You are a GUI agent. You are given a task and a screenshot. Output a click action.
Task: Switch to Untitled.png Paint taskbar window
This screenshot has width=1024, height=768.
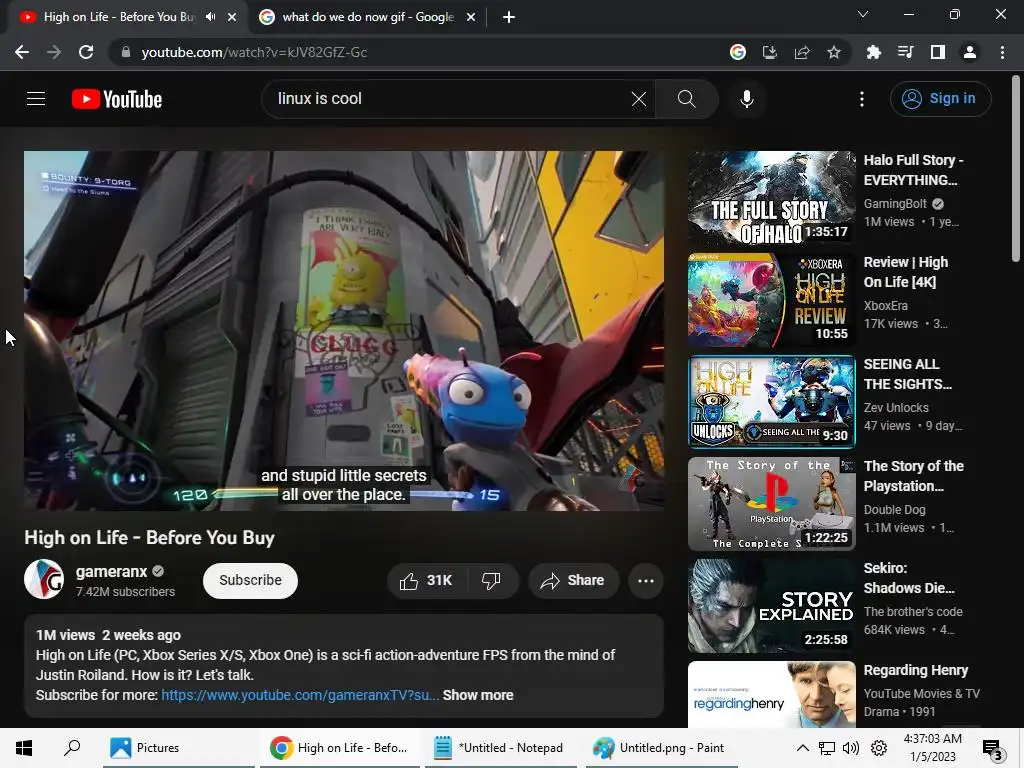(x=661, y=748)
